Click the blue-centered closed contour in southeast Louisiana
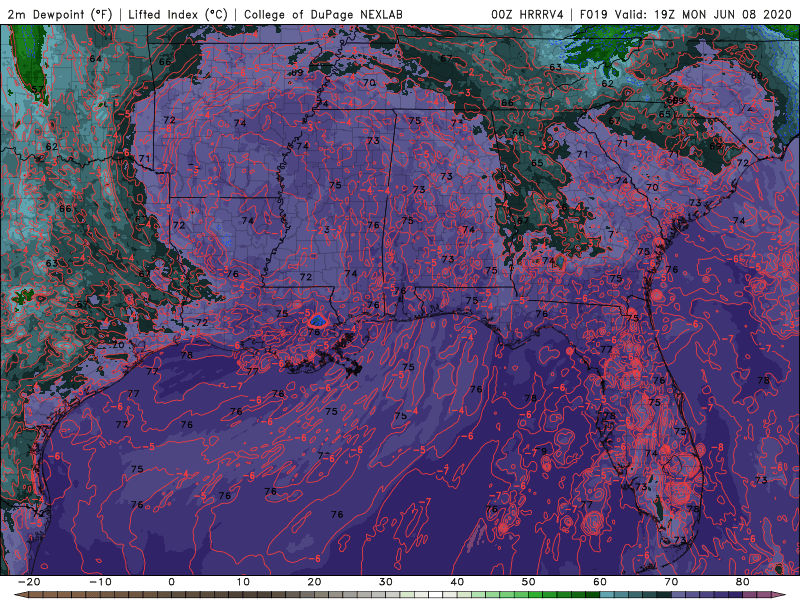The height and width of the screenshot is (600, 800). 317,320
